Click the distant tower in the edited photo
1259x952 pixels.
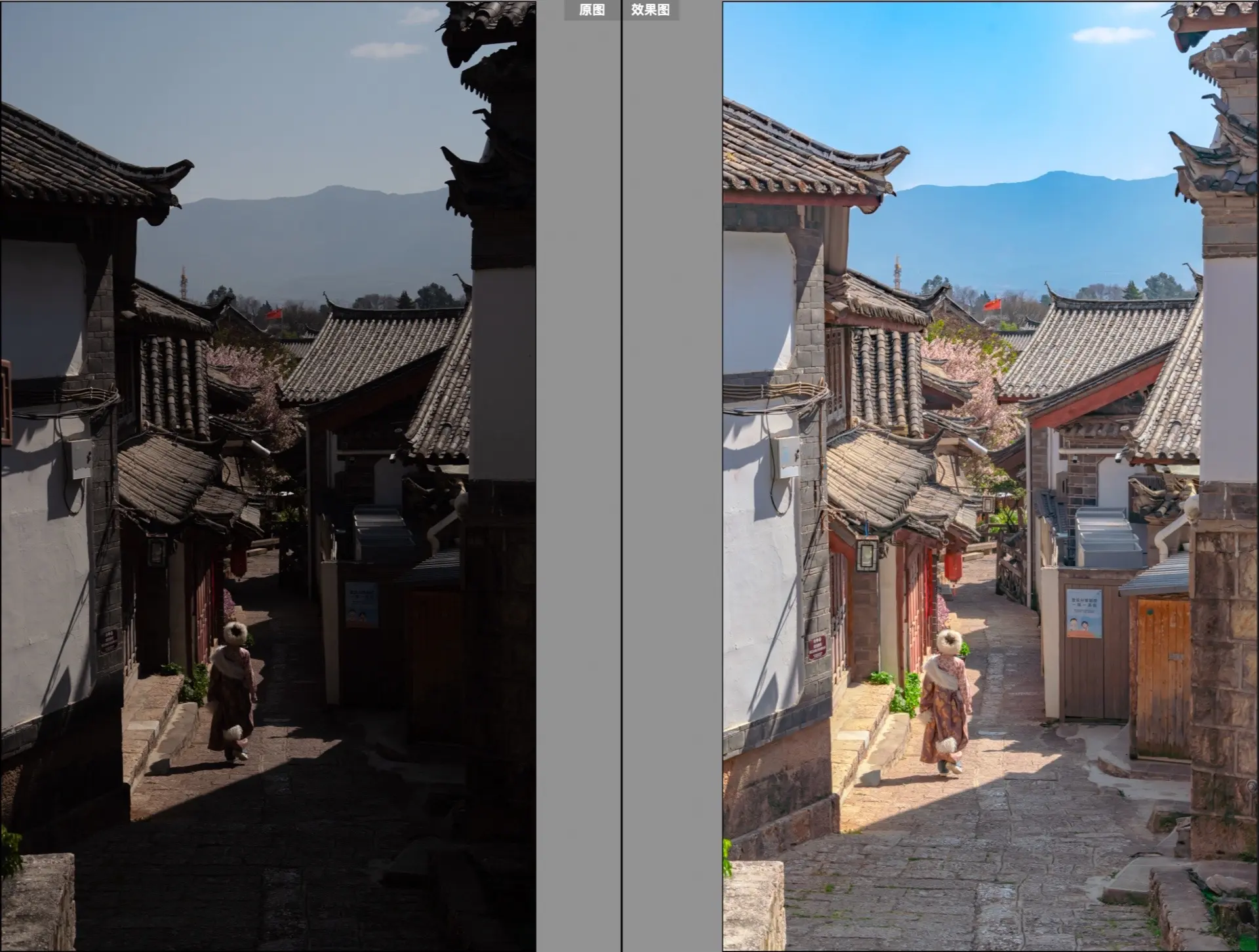[896, 272]
